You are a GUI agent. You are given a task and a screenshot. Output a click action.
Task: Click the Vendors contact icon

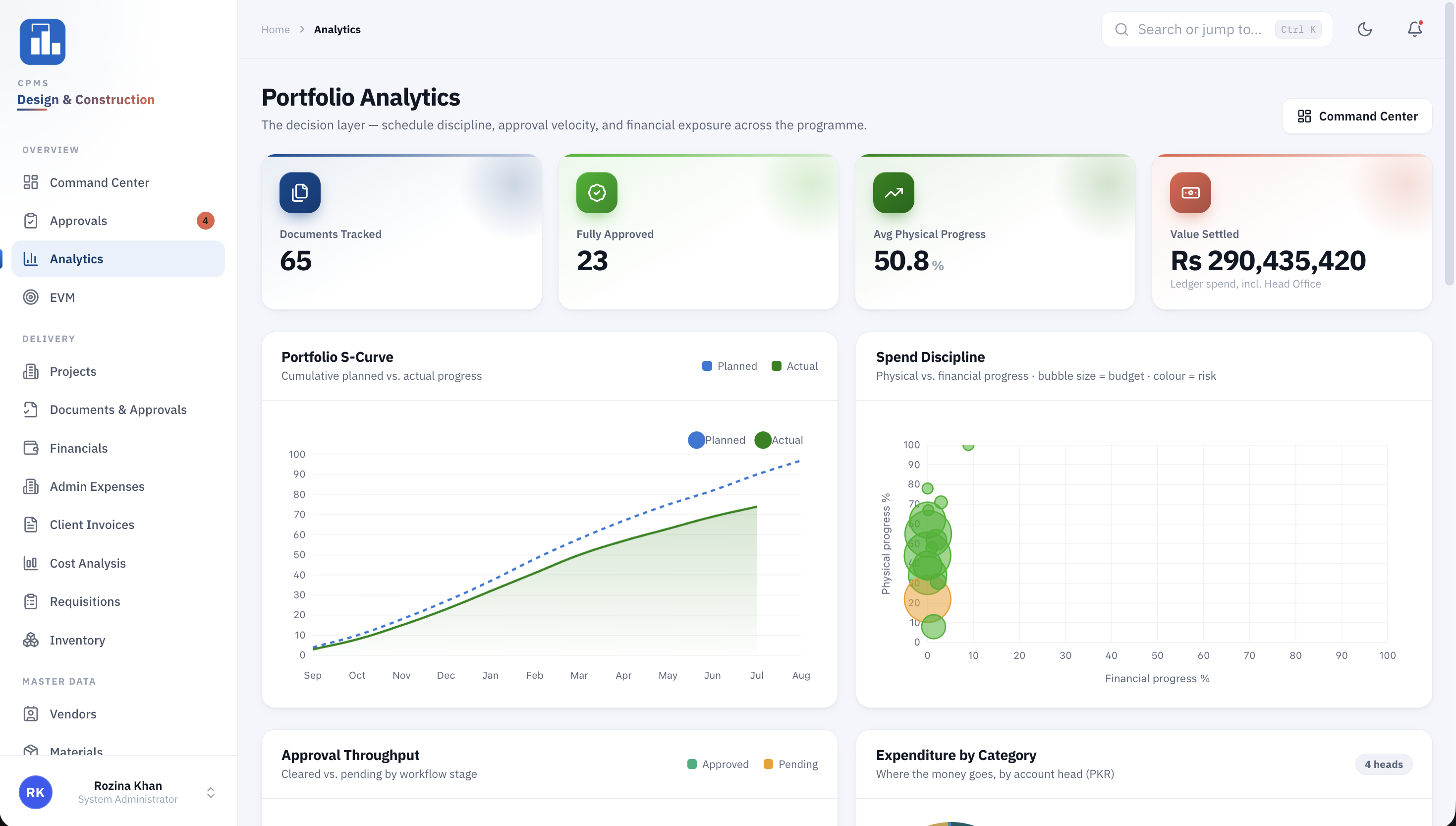[31, 713]
